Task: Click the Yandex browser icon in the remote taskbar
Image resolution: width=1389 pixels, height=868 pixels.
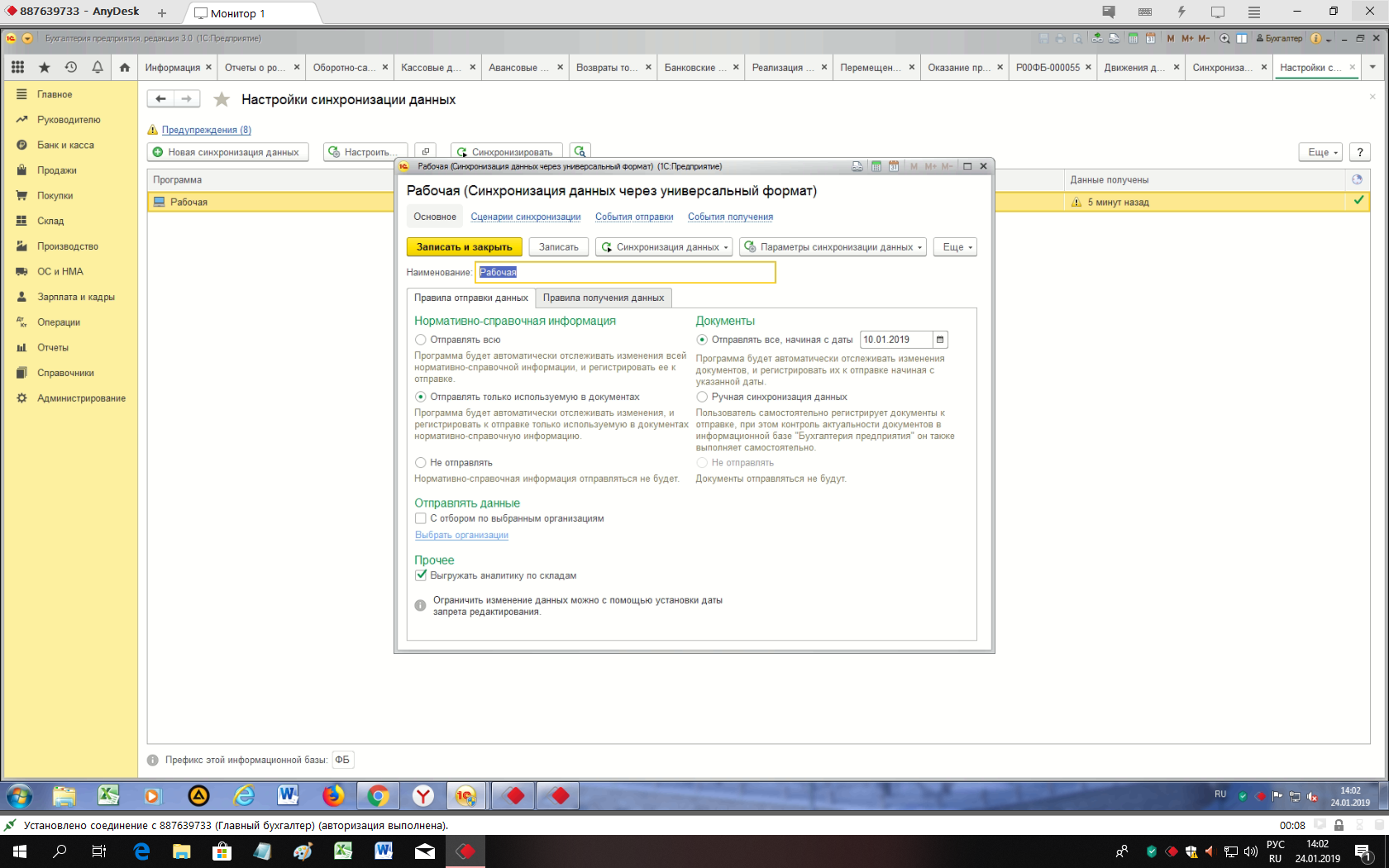Action: pos(422,796)
